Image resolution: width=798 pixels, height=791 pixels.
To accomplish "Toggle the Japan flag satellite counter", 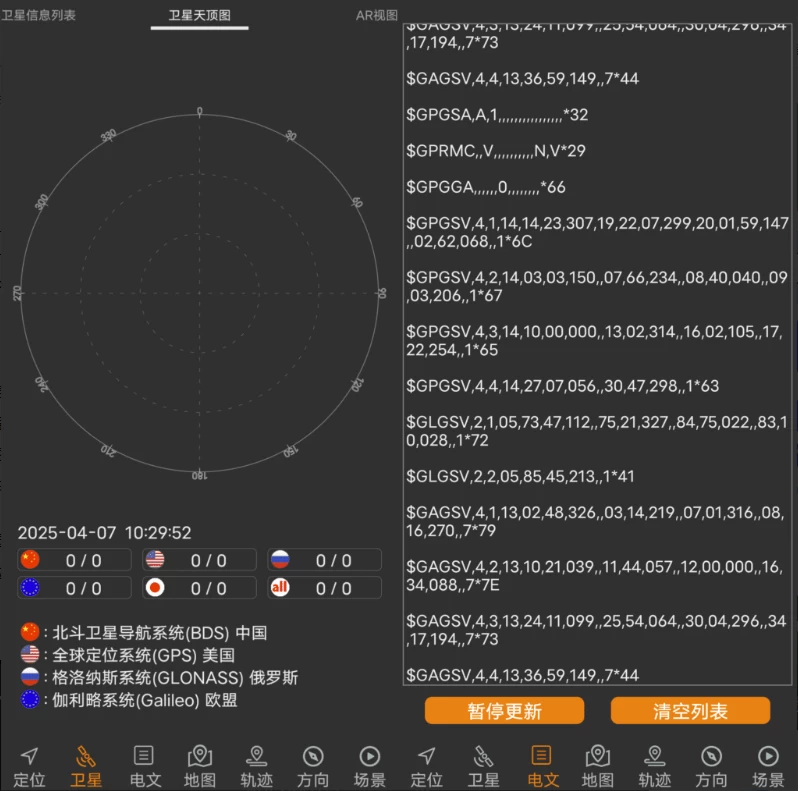I will coord(200,588).
